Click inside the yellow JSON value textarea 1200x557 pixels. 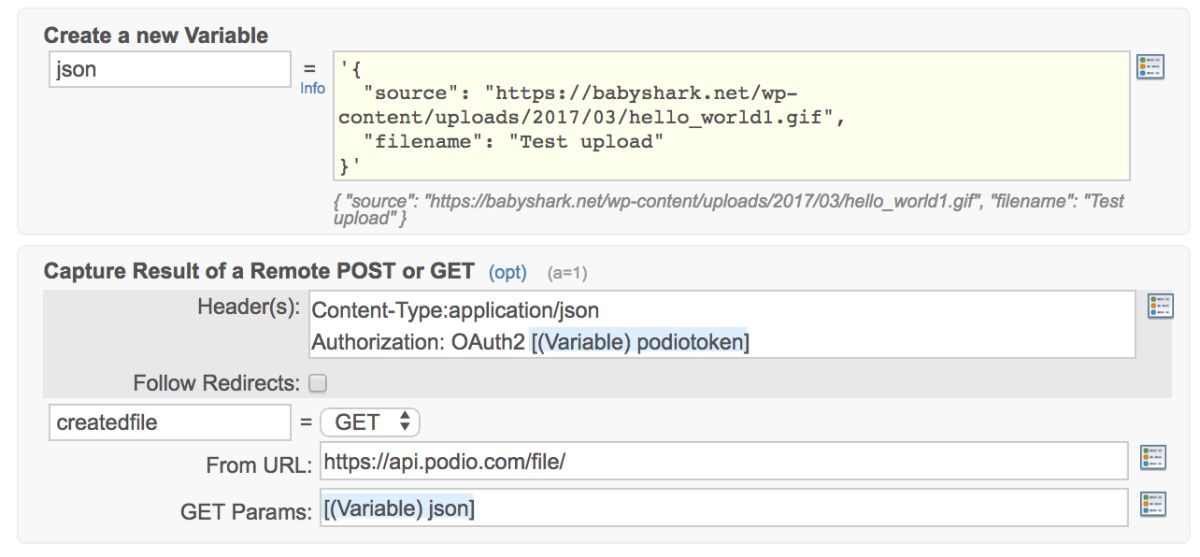click(x=730, y=116)
